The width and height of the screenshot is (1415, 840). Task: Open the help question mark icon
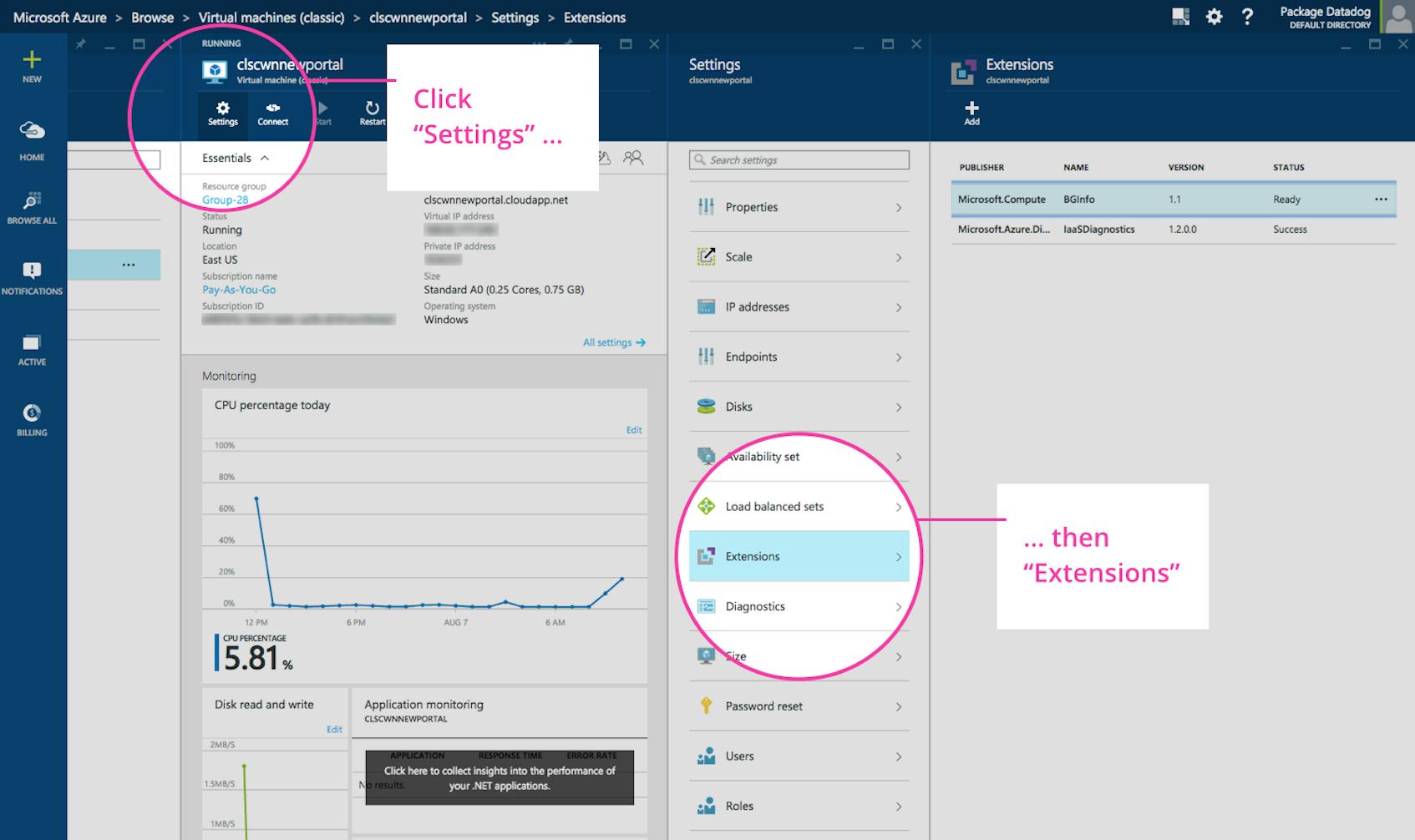1248,16
